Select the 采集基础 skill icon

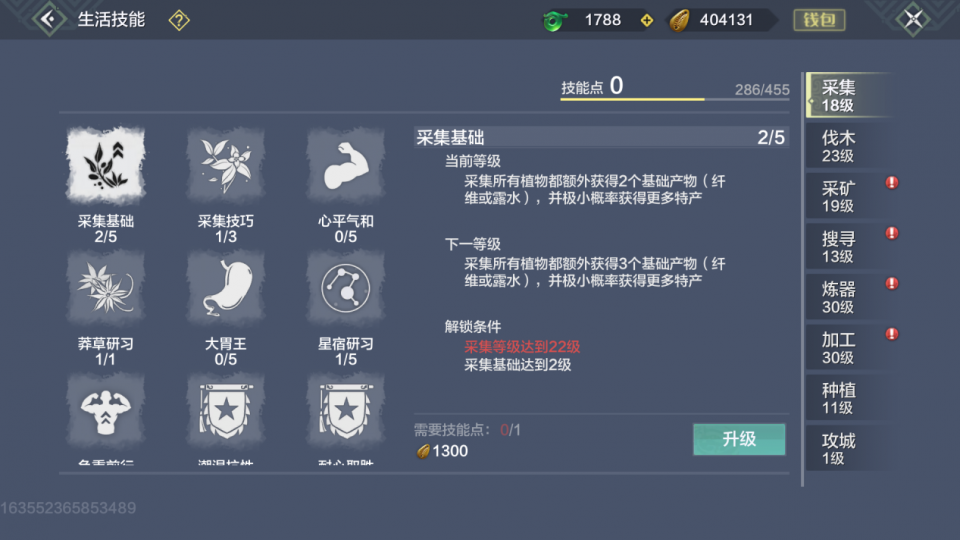(105, 165)
